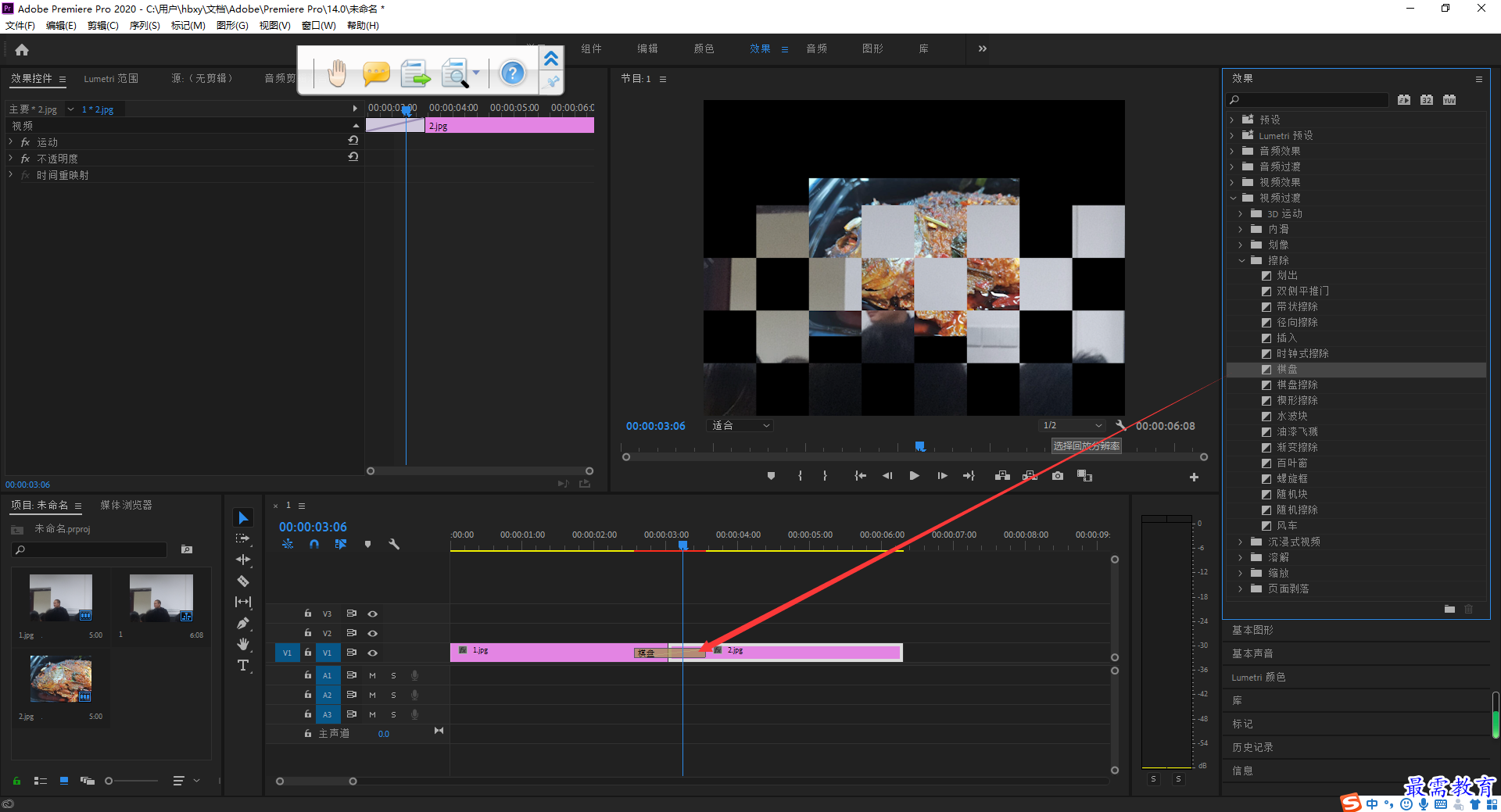
Task: Go to In point in program monitor
Action: click(x=860, y=476)
